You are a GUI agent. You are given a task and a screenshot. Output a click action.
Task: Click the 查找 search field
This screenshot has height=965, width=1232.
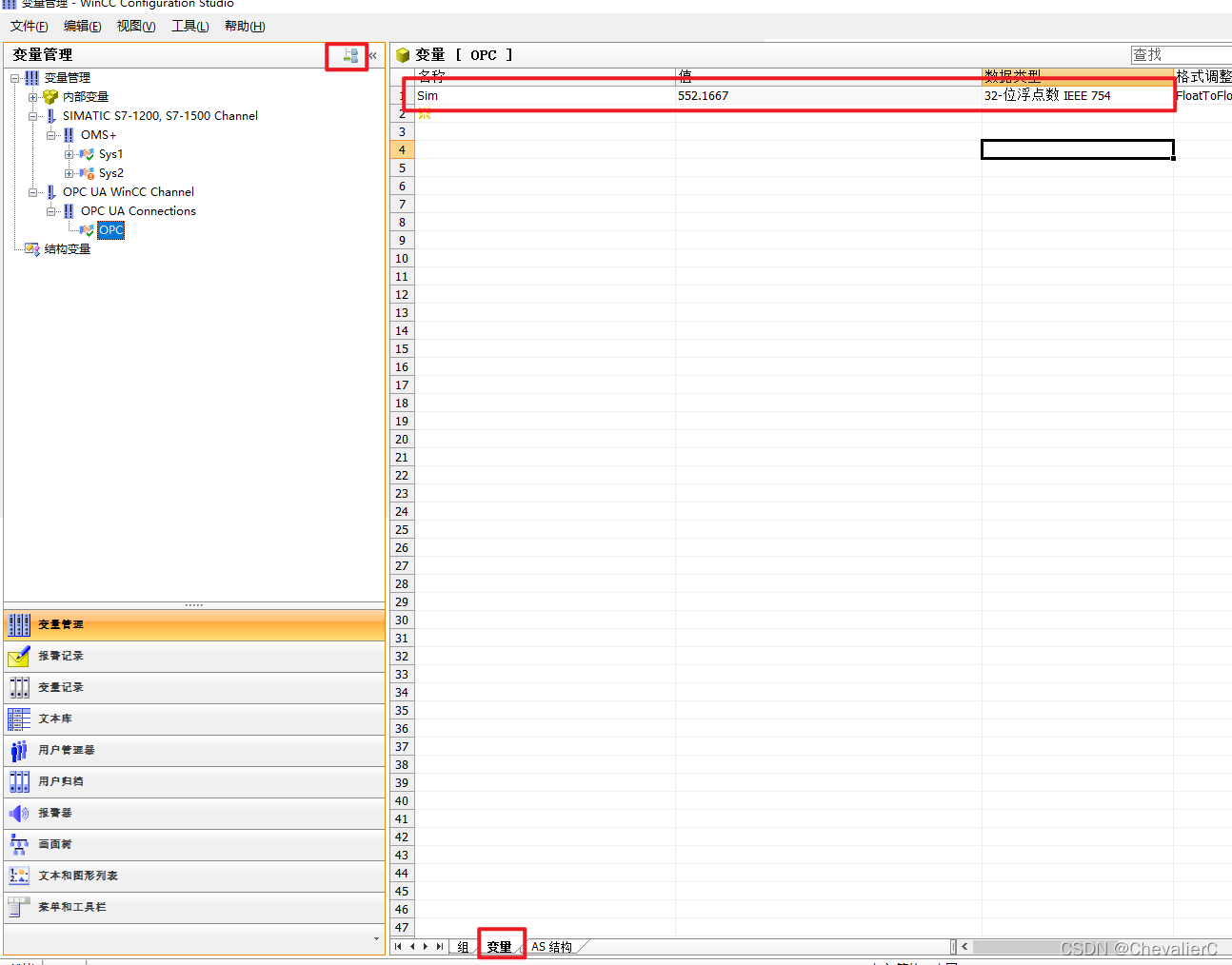pos(1182,55)
